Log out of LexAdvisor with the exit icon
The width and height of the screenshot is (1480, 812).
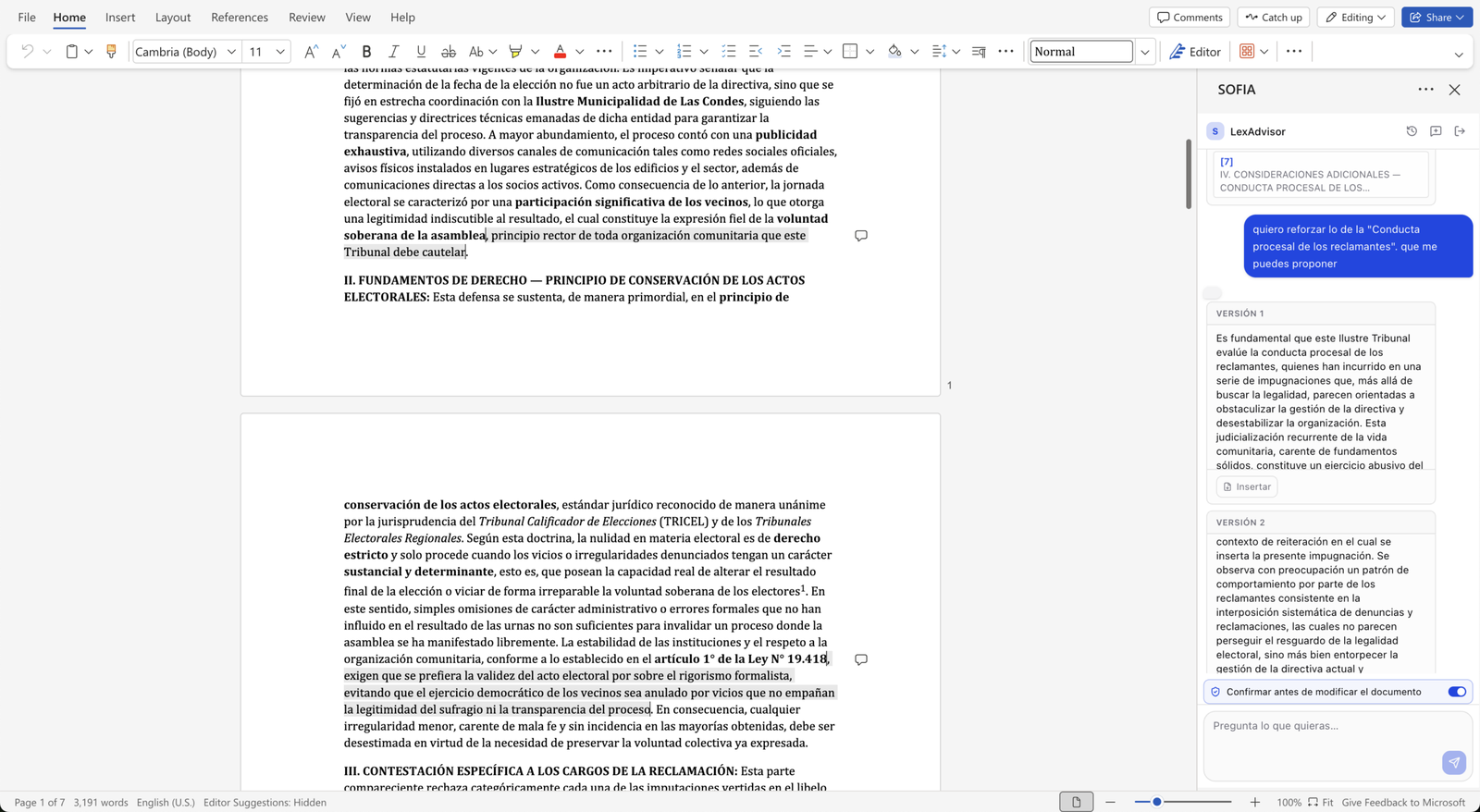coord(1460,131)
